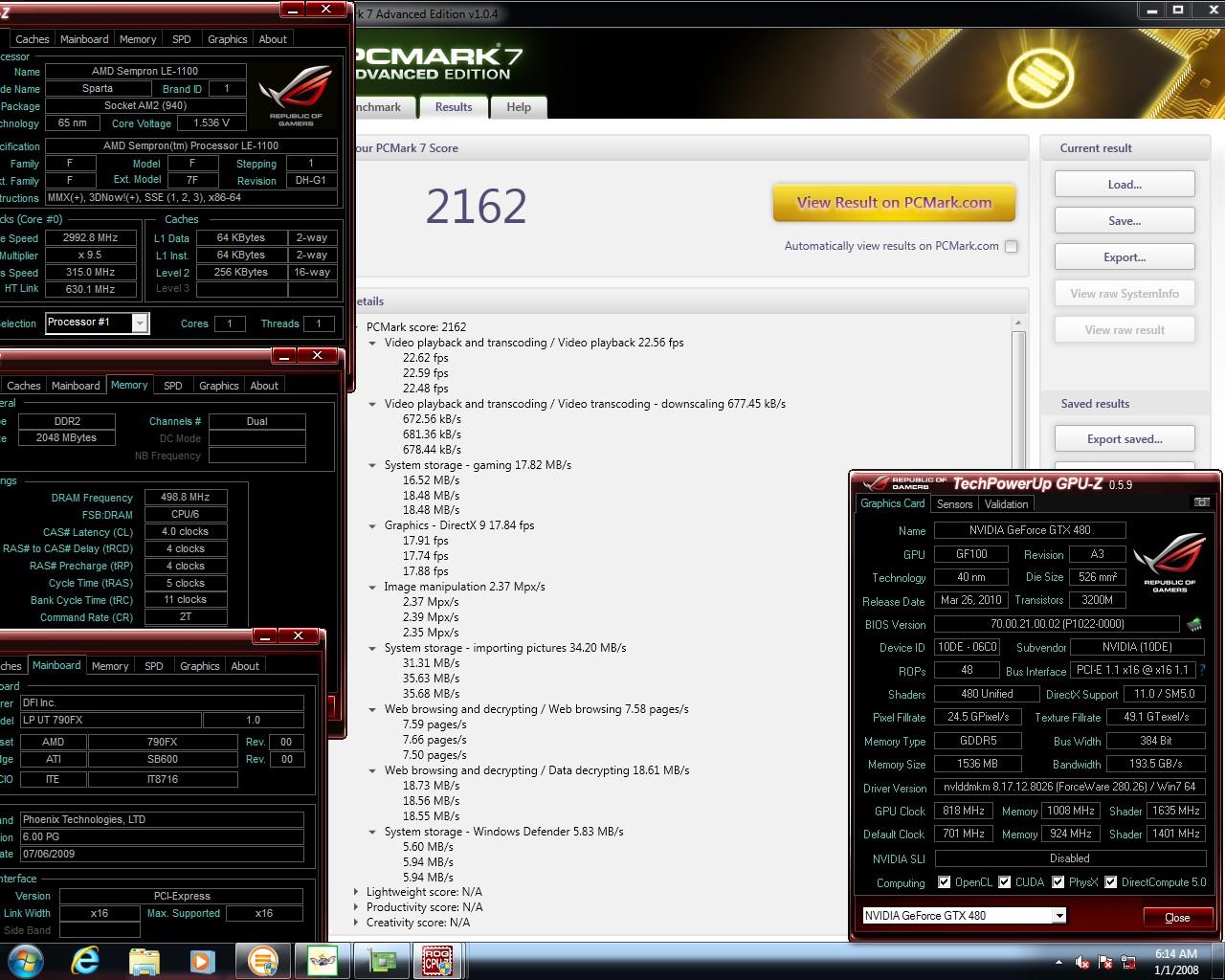Expand Creativity score N/A node

357,923
